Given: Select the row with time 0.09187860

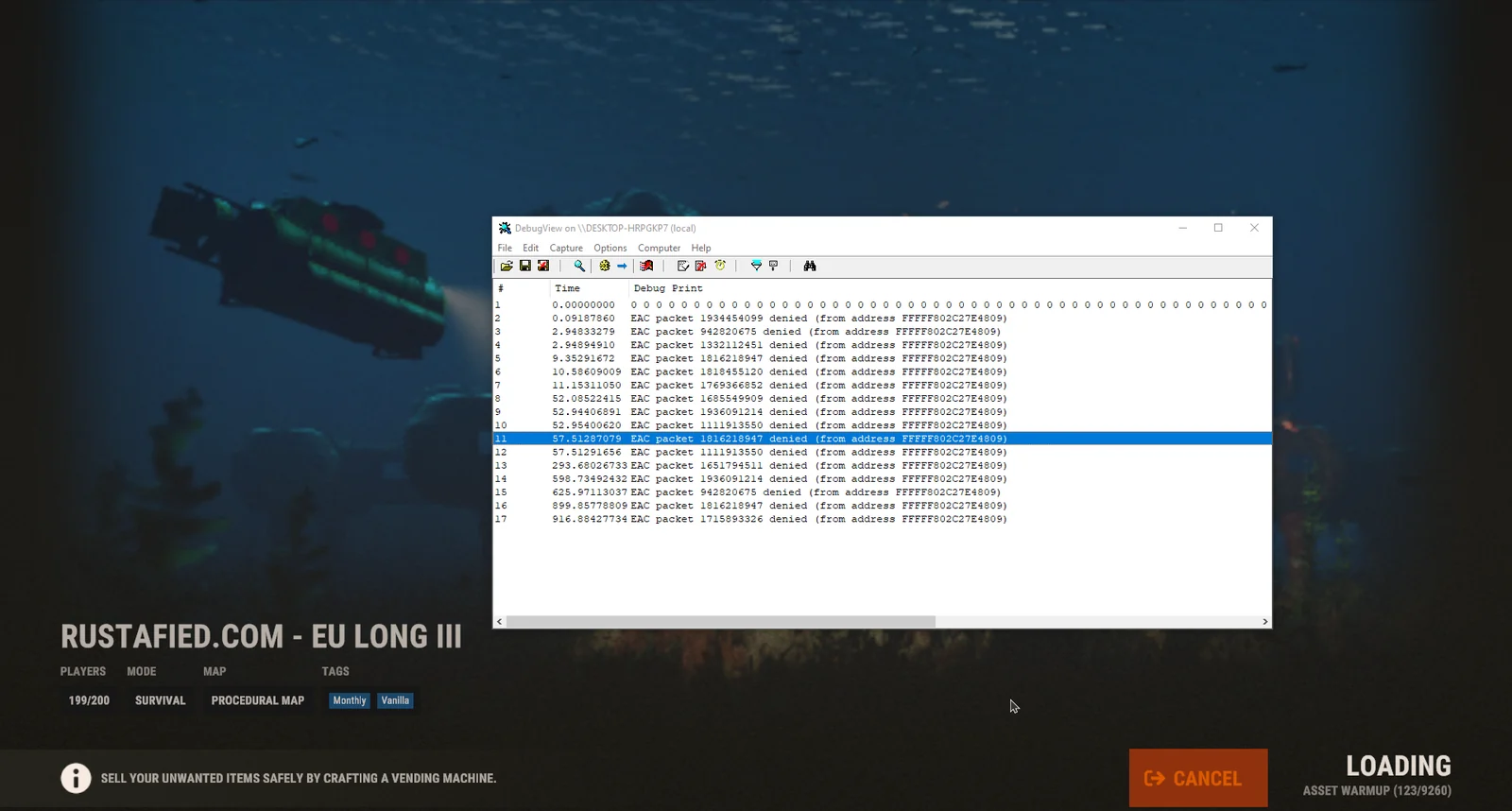Looking at the screenshot, I should 883,319.
